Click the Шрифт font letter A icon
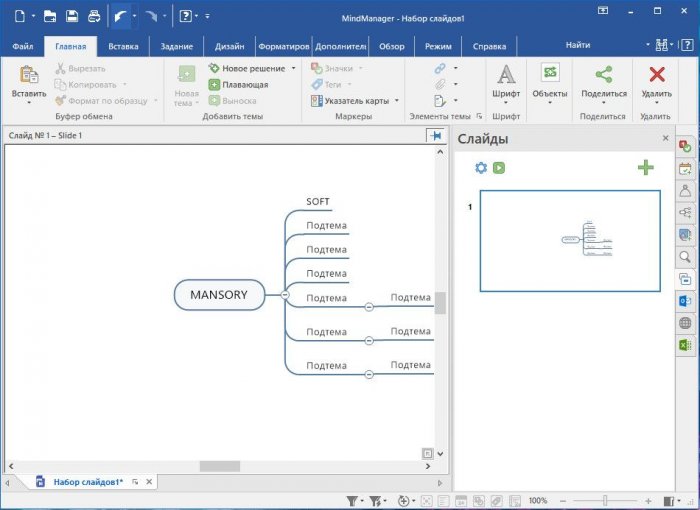Screen dimensions: 700x510 coord(506,75)
